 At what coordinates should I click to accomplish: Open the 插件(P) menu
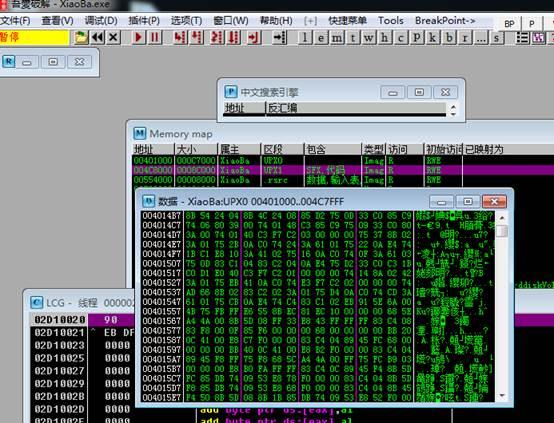144,21
